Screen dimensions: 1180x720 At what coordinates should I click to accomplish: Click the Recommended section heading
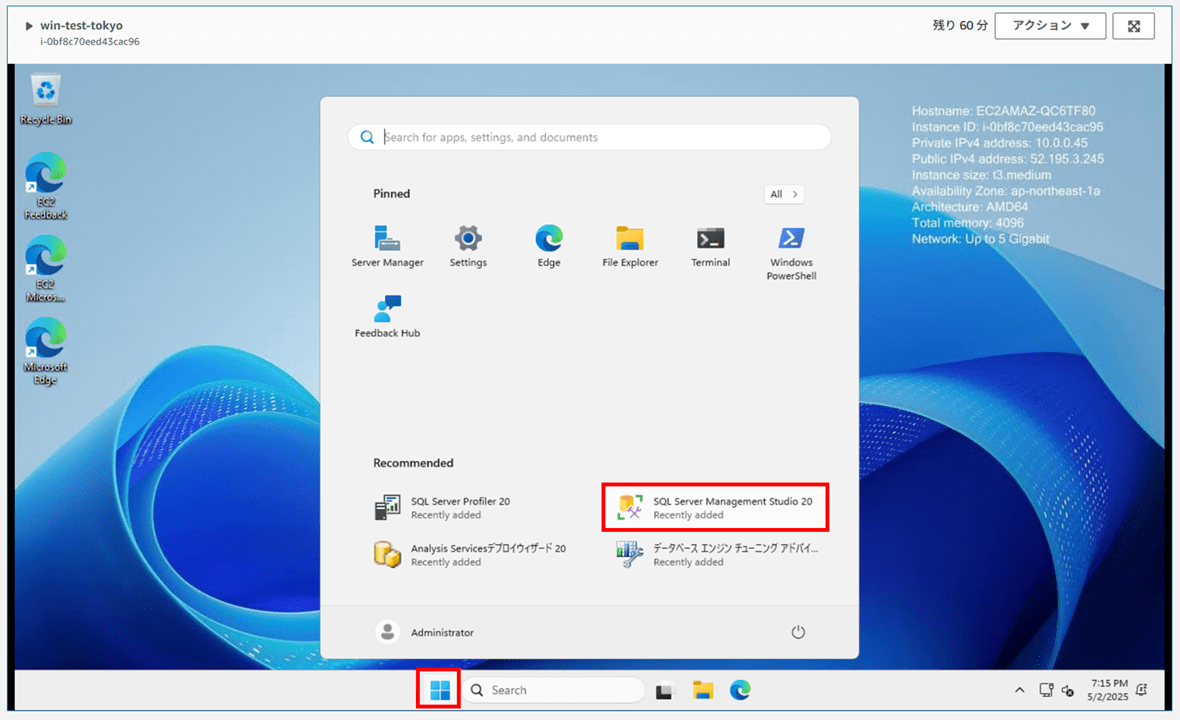(413, 463)
